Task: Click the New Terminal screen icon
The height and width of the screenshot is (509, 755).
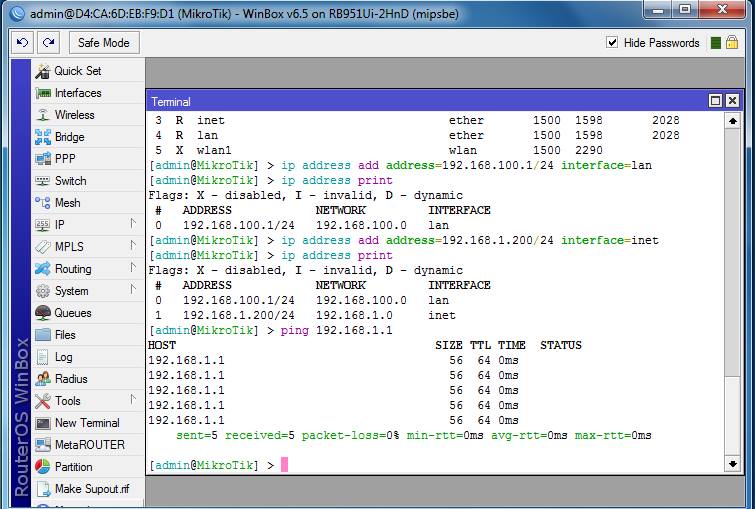Action: click(42, 423)
